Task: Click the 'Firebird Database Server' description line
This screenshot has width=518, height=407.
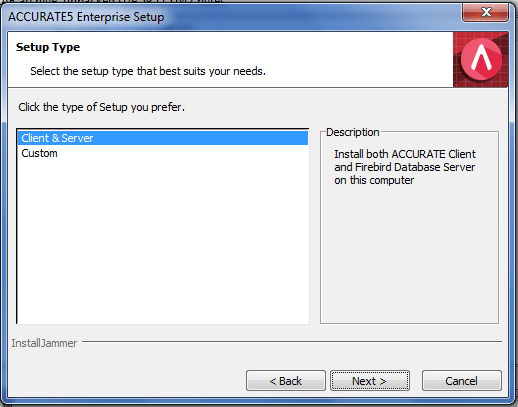Action: [x=415, y=167]
